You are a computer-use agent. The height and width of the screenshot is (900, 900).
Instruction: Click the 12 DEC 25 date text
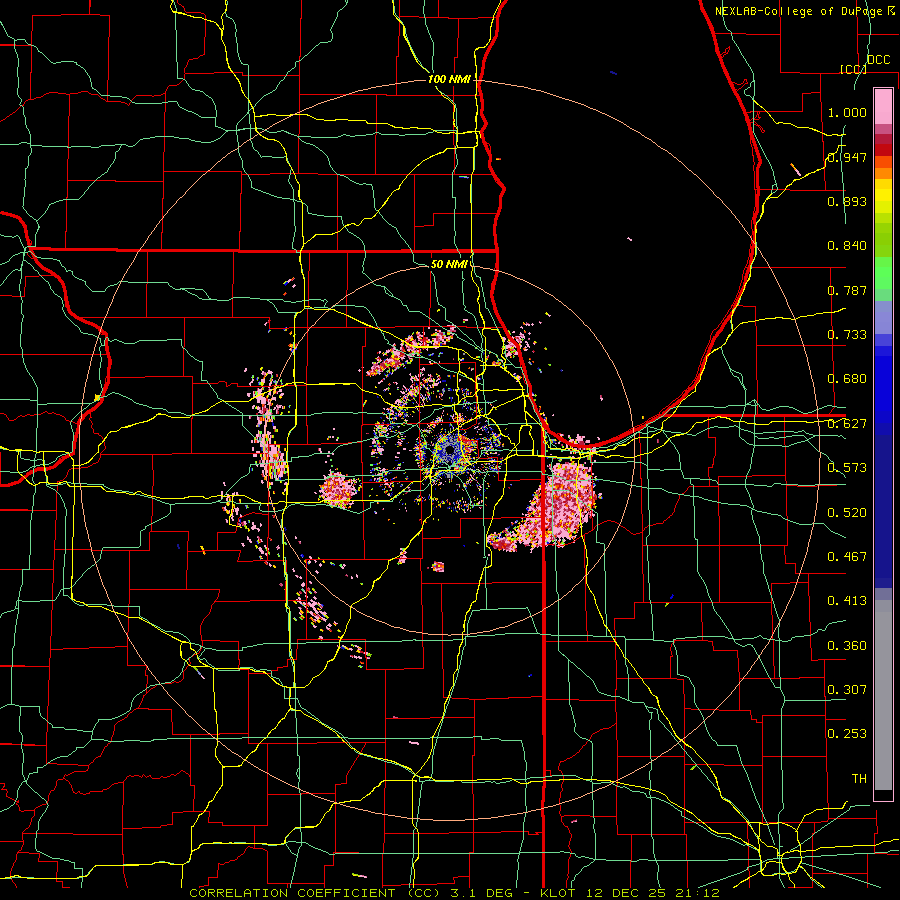click(628, 893)
